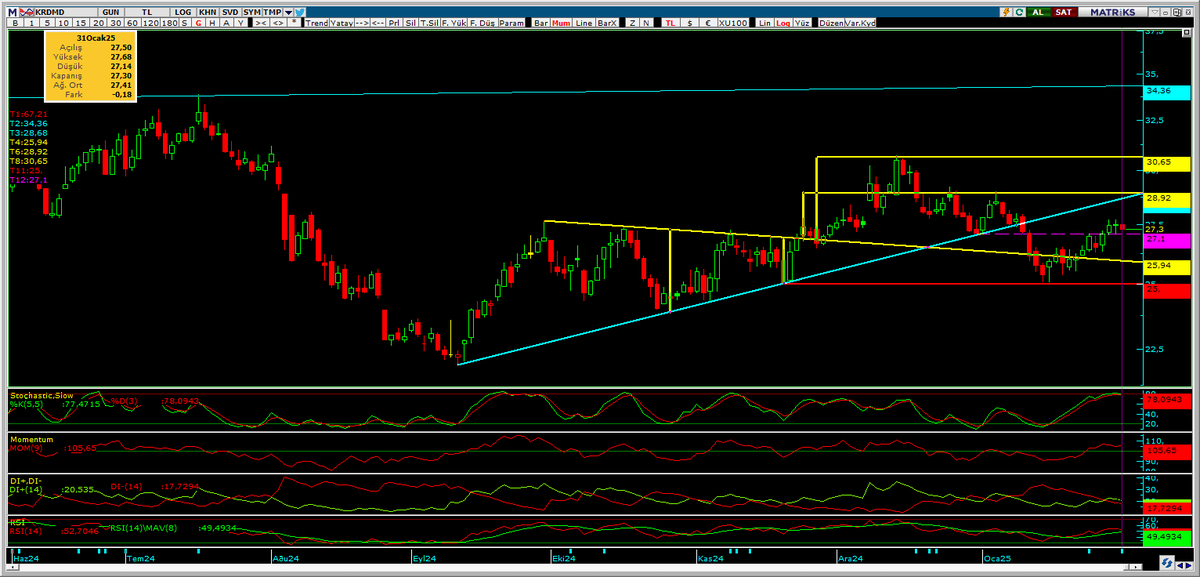Set chart currency to TL

[x=670, y=22]
